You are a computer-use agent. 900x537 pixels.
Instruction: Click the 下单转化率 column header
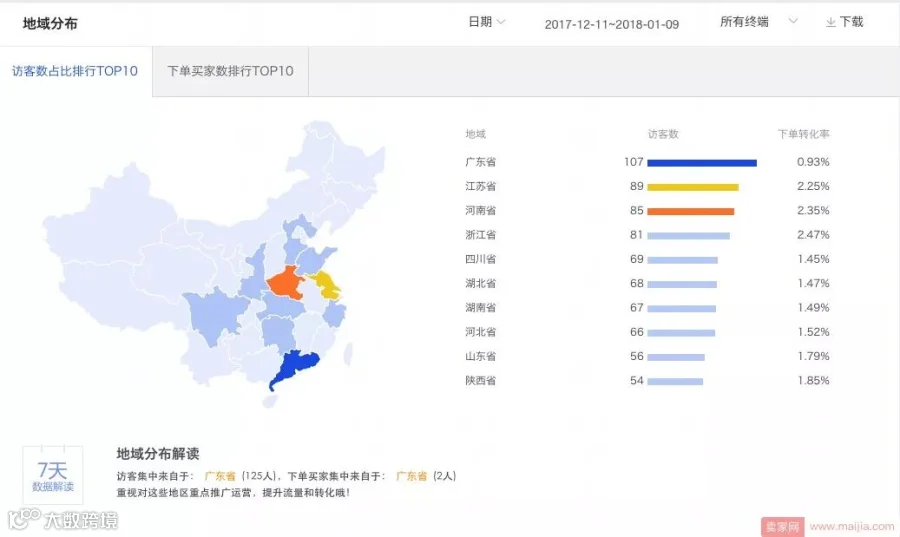[x=804, y=134]
